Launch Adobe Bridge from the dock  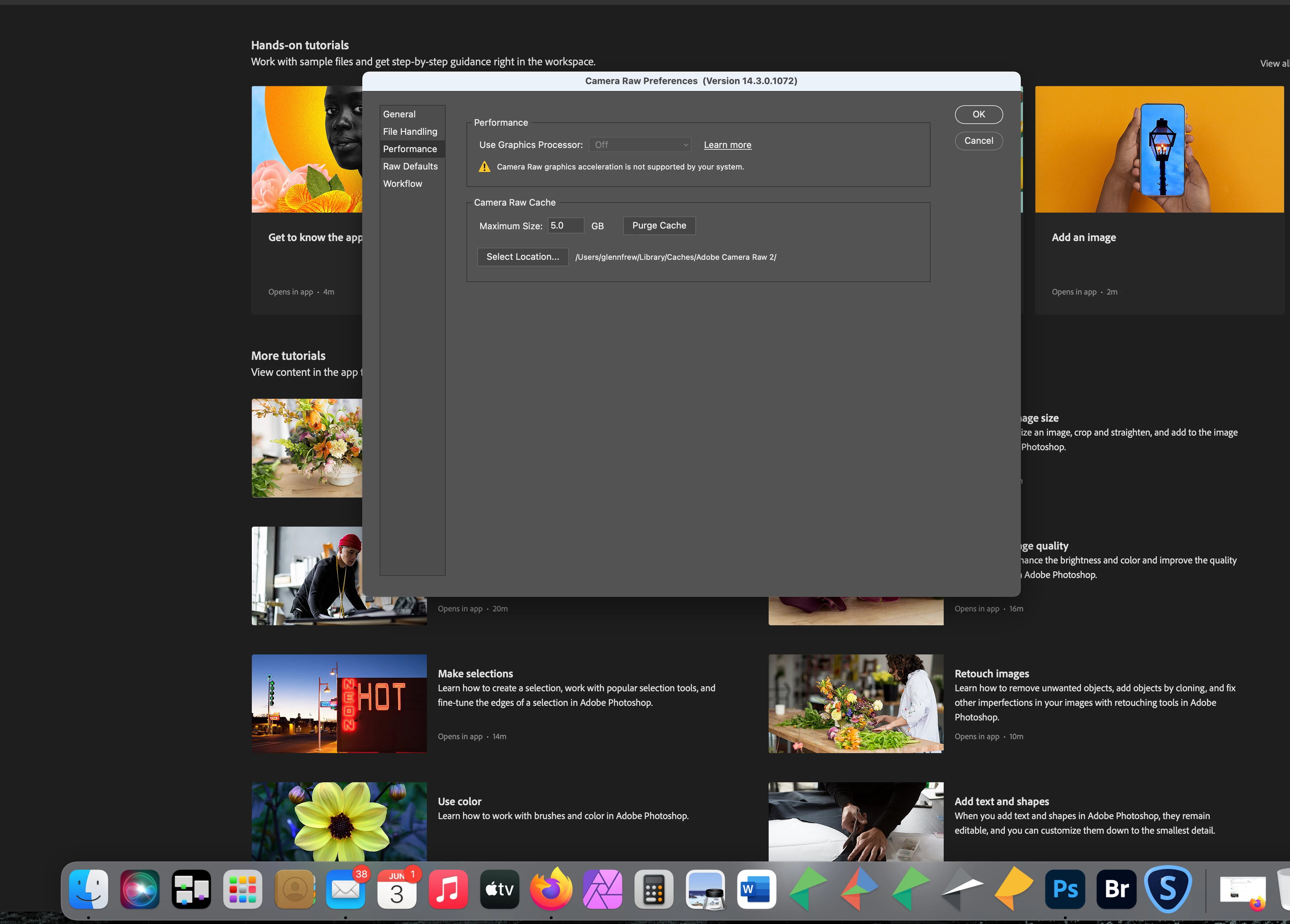click(1116, 889)
